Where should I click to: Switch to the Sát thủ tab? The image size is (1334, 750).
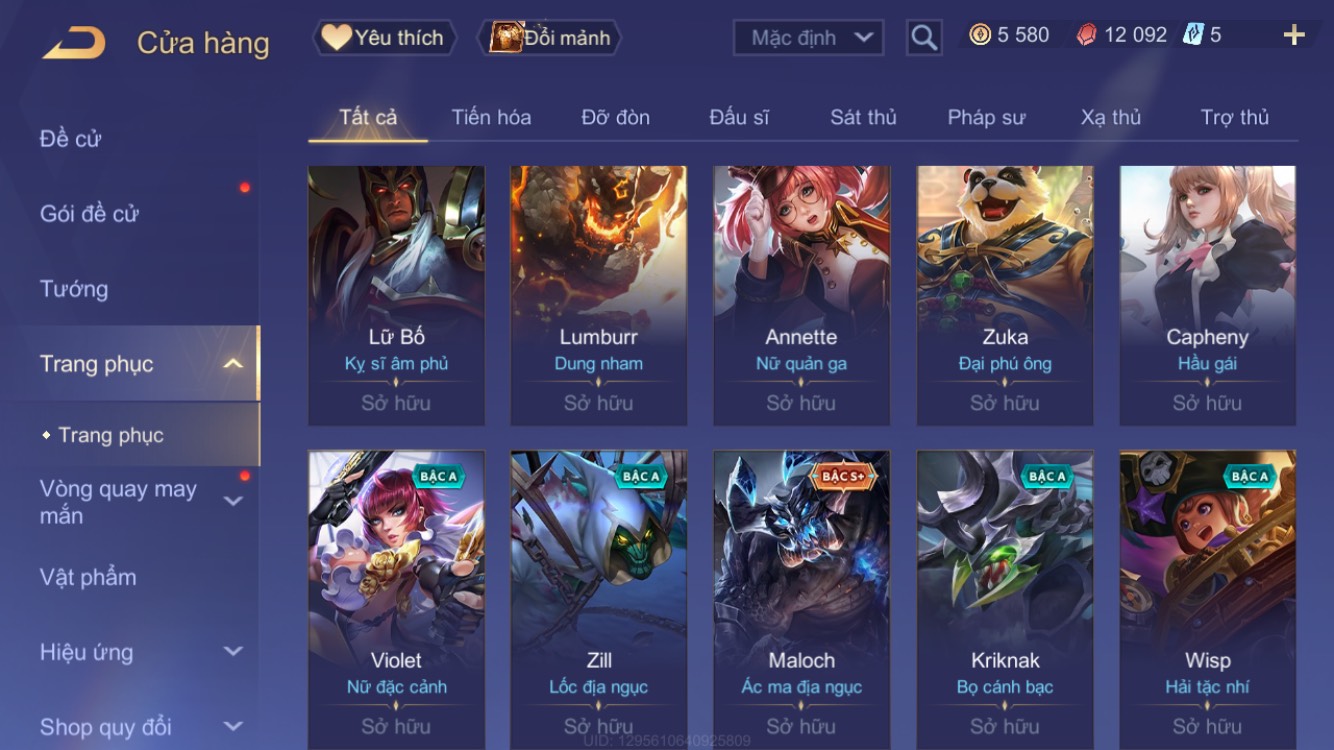pos(863,117)
